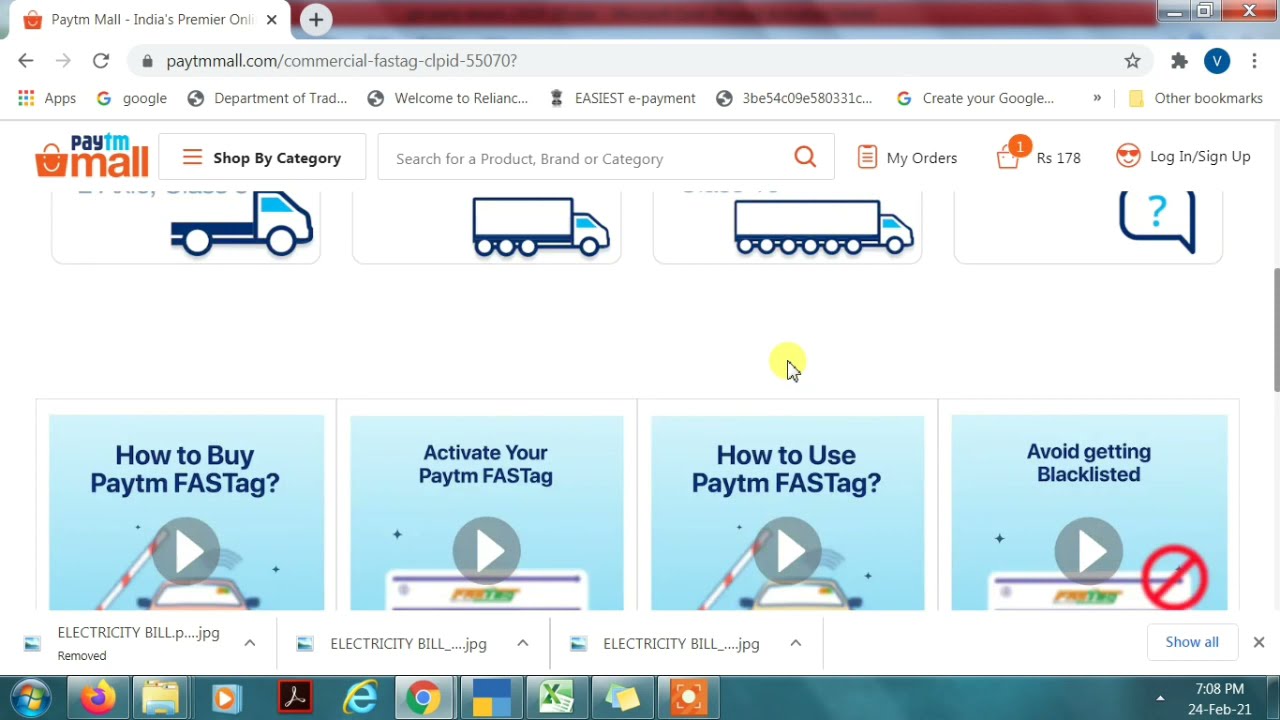
Task: Open My Orders
Action: 907,158
